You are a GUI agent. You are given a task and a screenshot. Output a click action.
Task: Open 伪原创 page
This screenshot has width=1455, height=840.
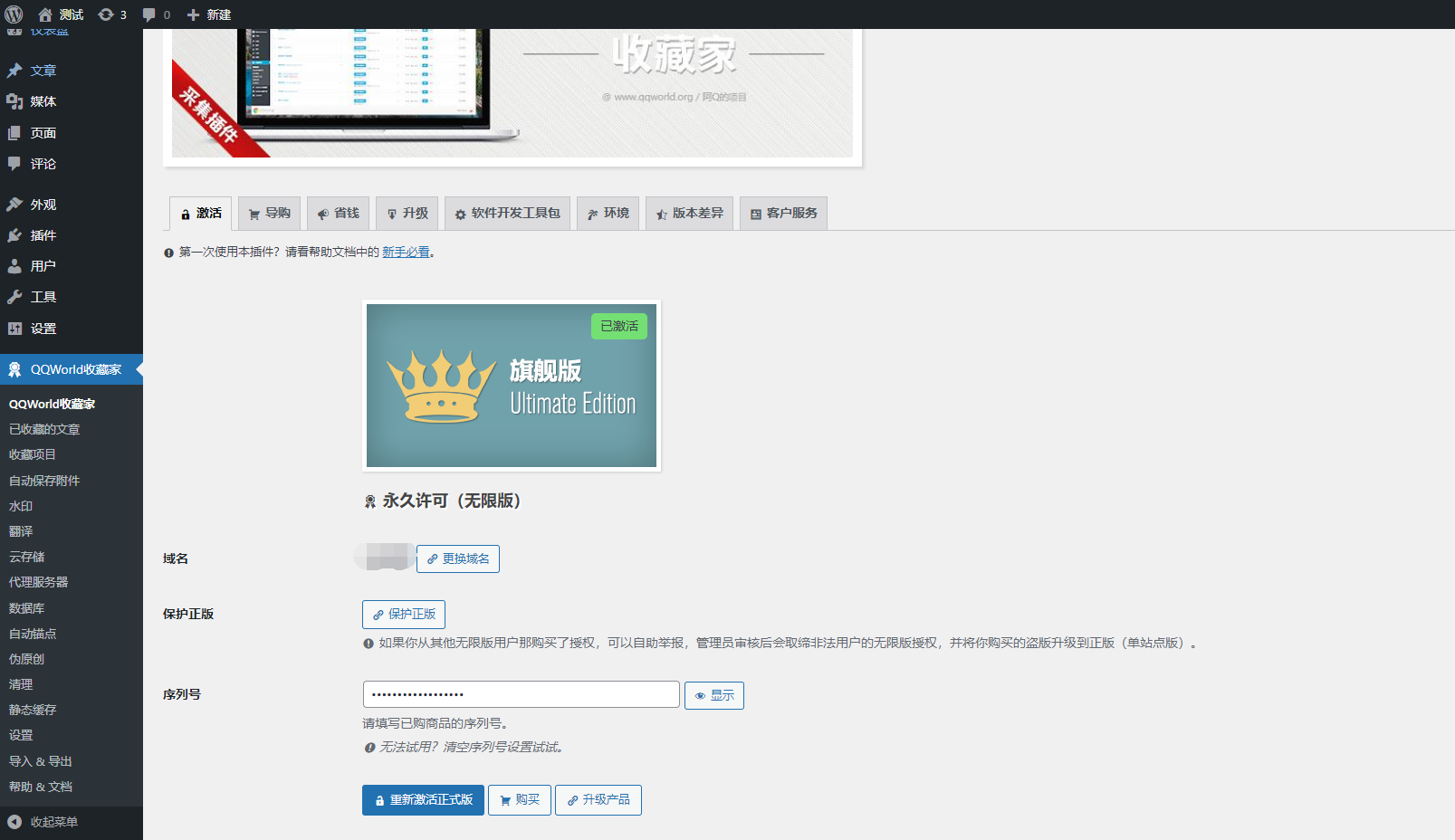coord(26,659)
